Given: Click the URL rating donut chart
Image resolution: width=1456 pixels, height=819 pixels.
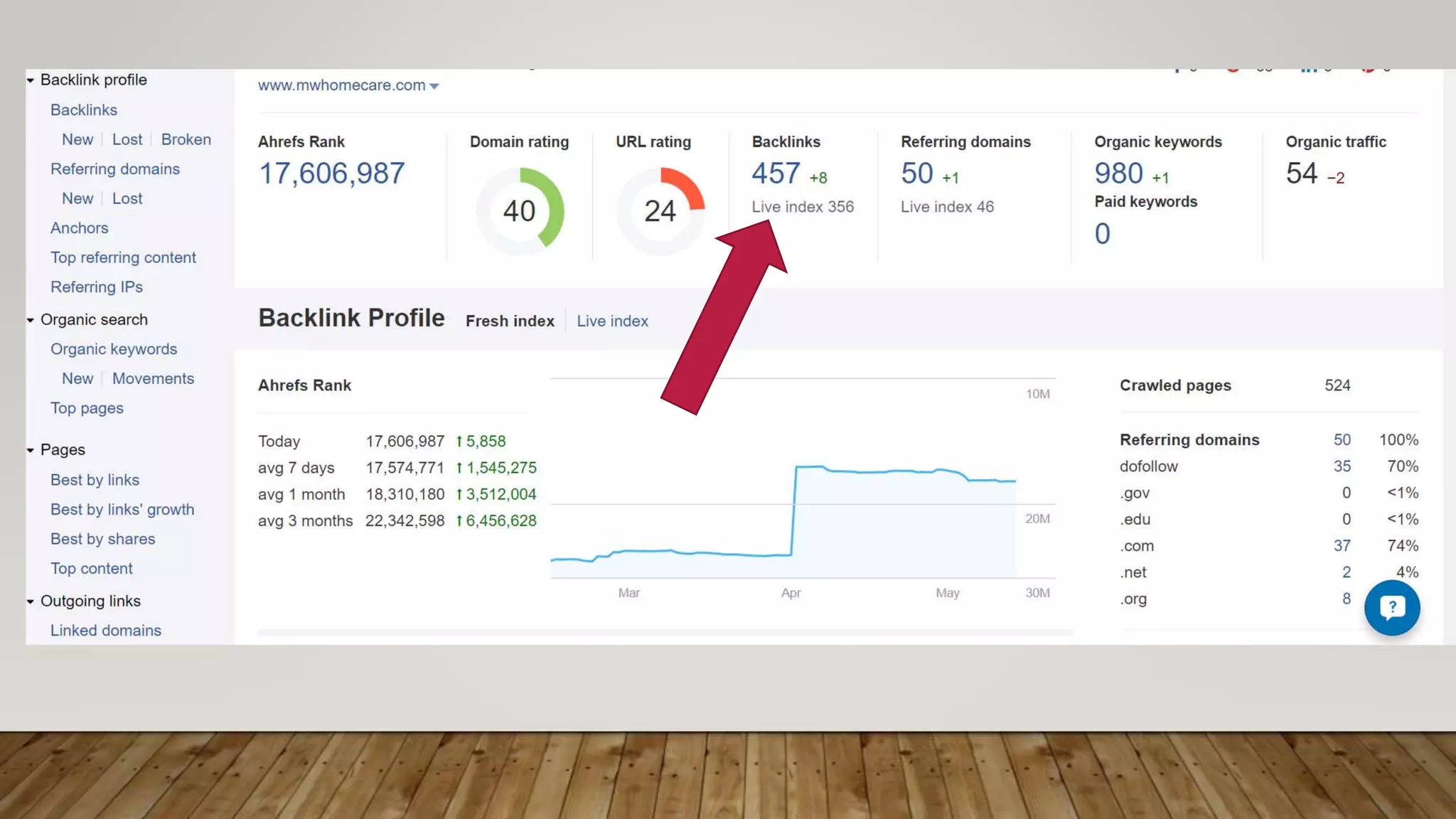Looking at the screenshot, I should click(x=660, y=211).
